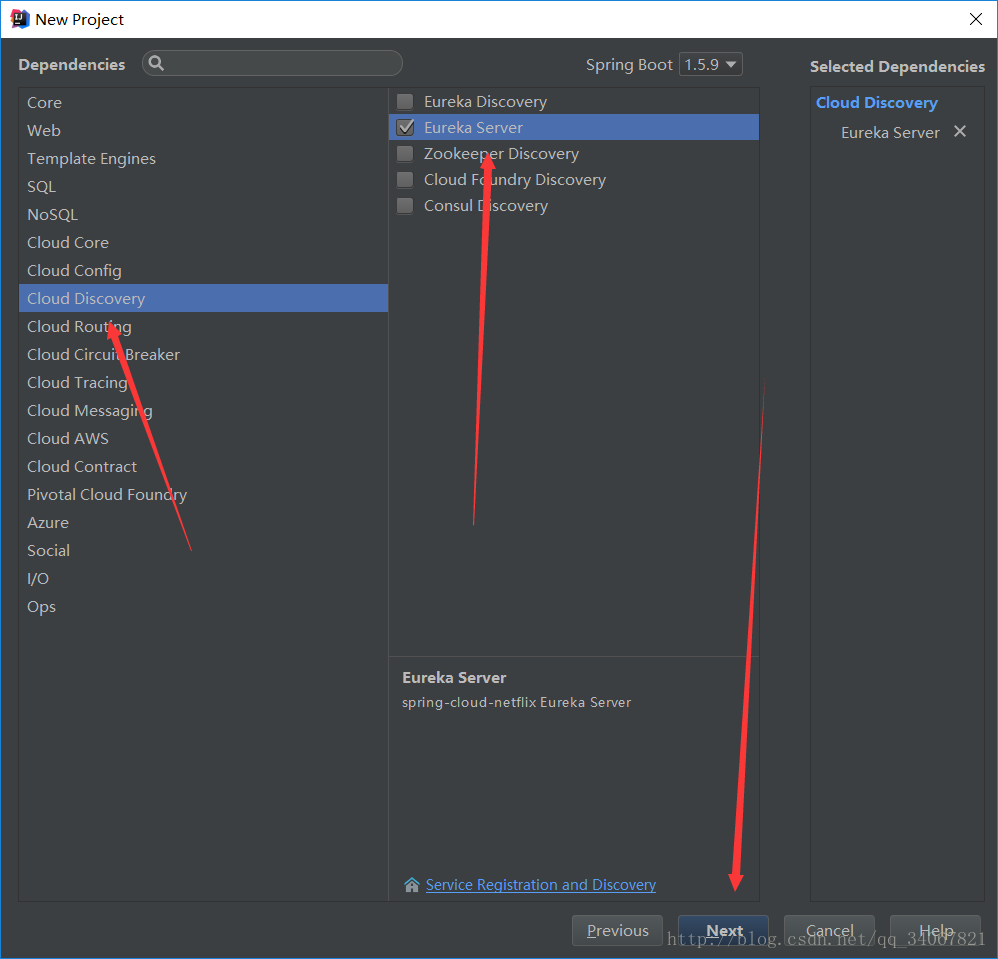The image size is (998, 959).
Task: Go back with the Previous button
Action: (x=617, y=930)
